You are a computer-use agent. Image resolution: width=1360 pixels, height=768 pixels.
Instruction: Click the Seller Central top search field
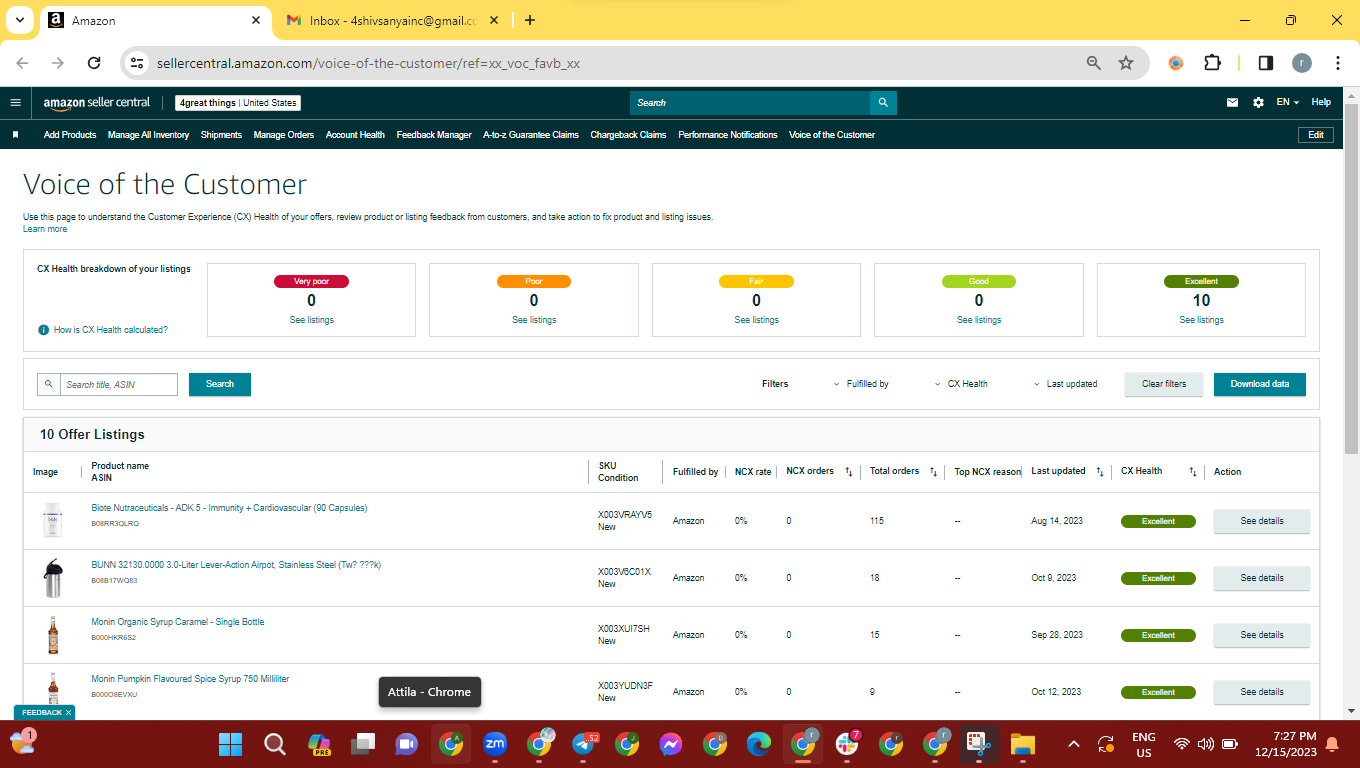point(750,103)
